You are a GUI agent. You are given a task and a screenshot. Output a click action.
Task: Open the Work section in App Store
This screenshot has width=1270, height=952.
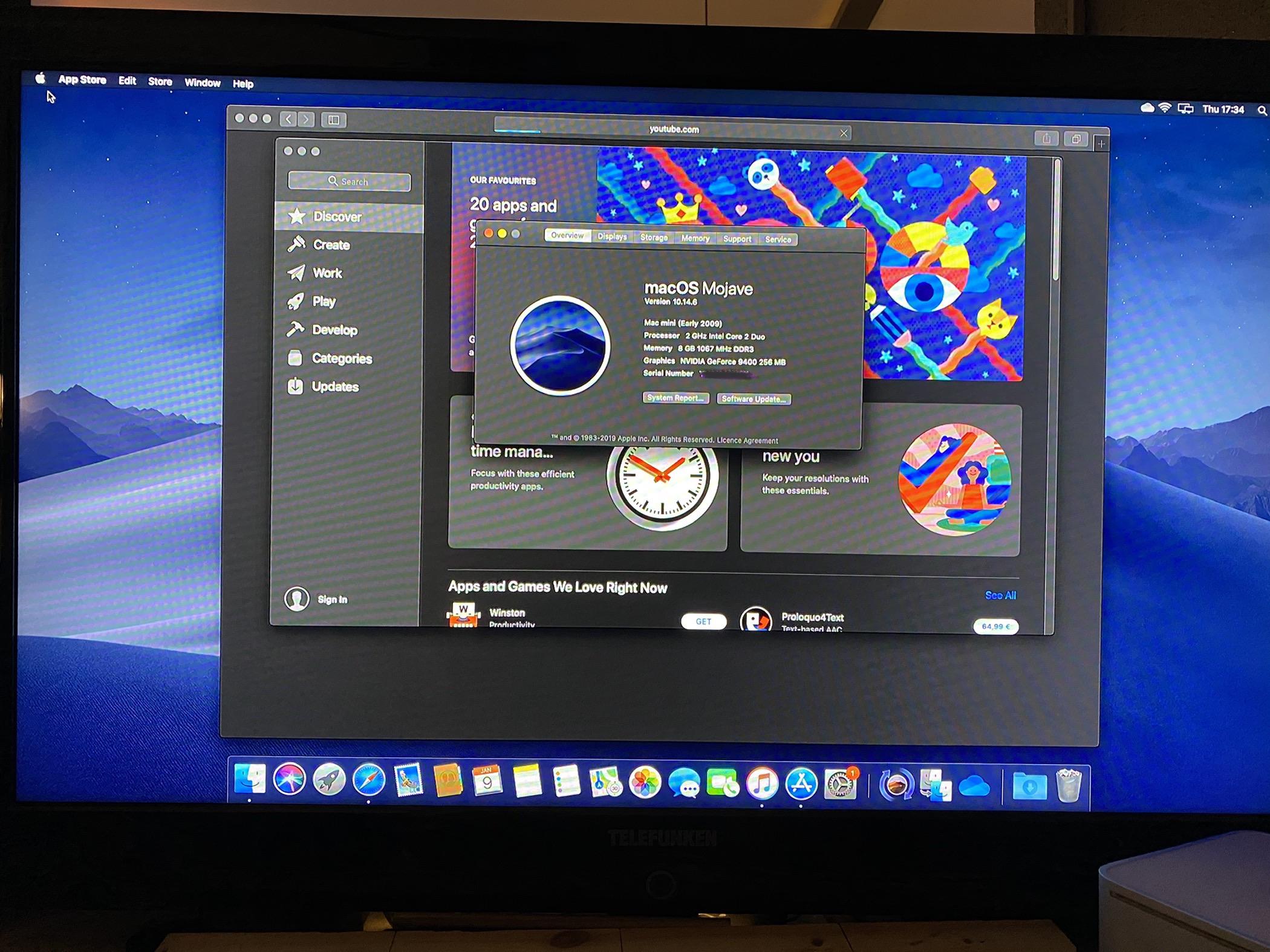point(328,273)
